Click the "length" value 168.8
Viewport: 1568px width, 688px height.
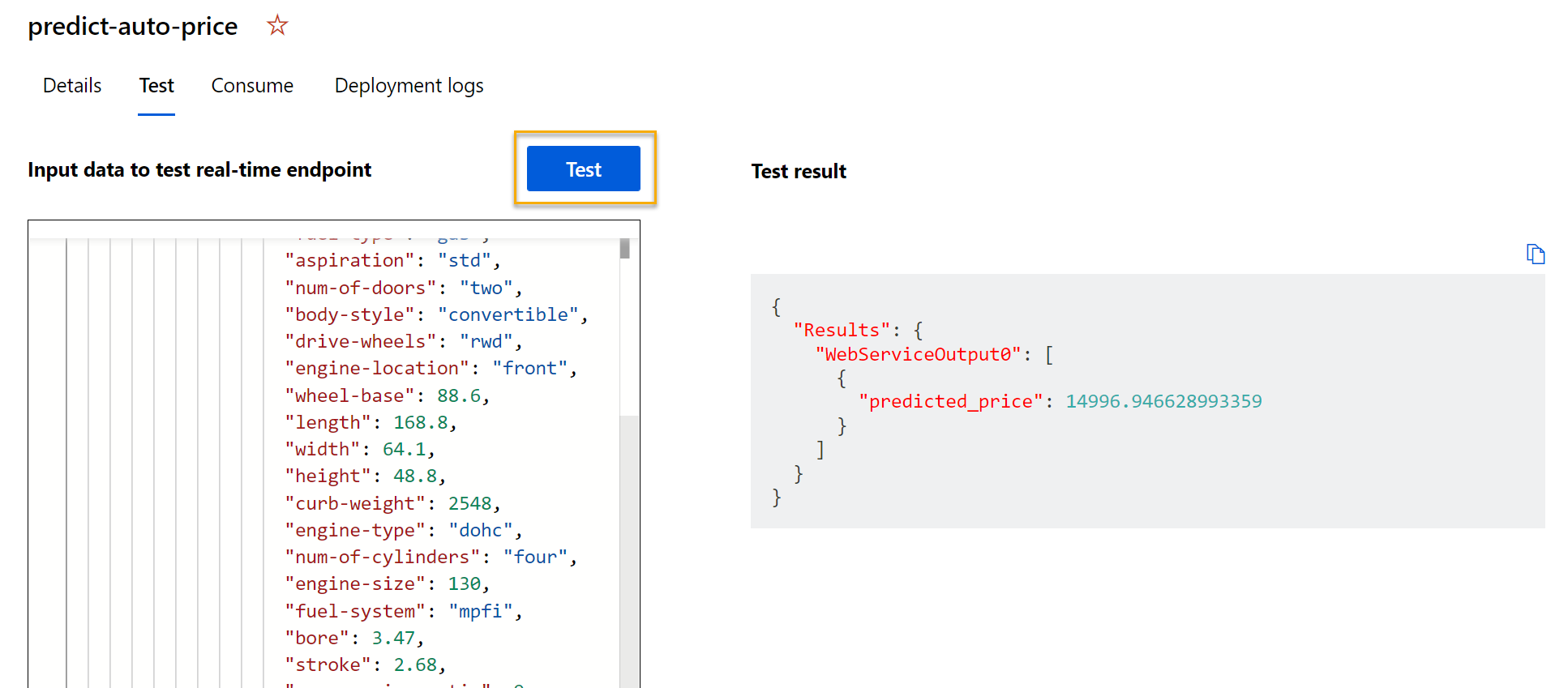(420, 422)
